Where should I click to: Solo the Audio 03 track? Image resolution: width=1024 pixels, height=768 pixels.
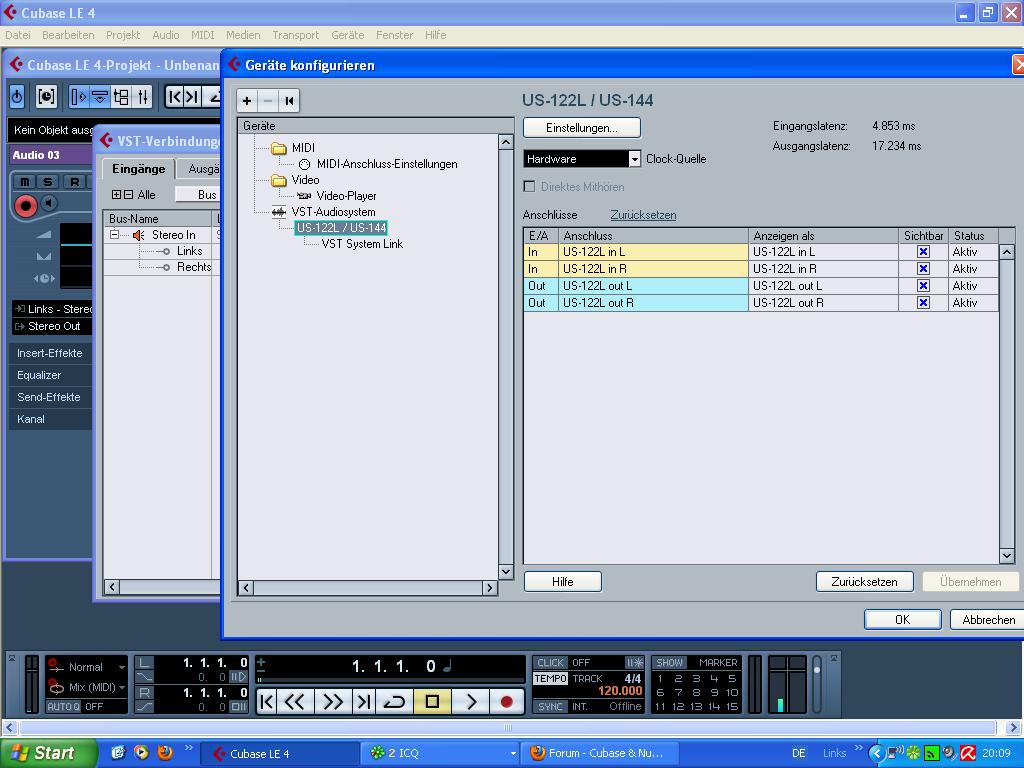click(x=48, y=182)
